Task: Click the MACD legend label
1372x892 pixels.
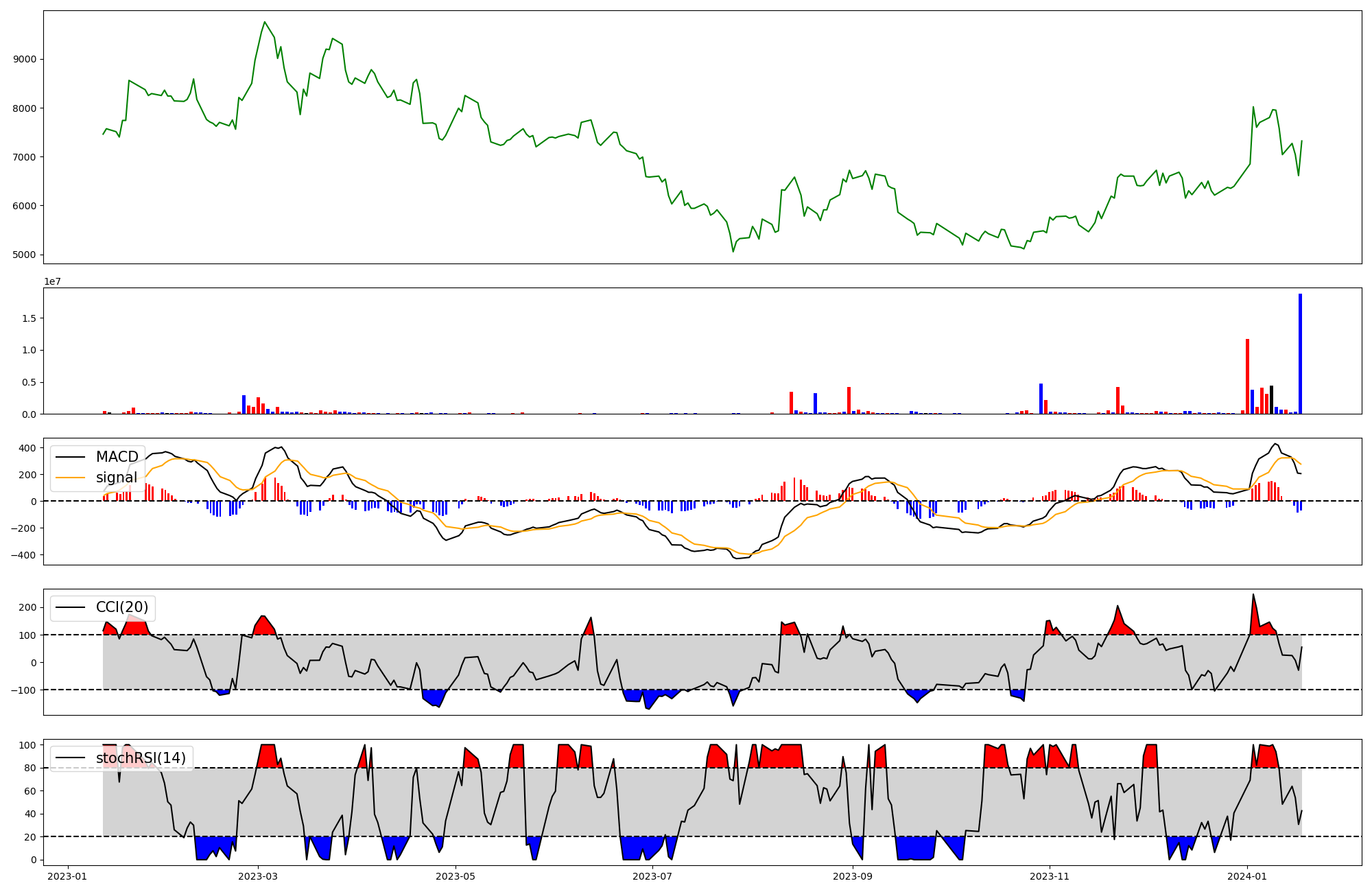Action: [117, 457]
